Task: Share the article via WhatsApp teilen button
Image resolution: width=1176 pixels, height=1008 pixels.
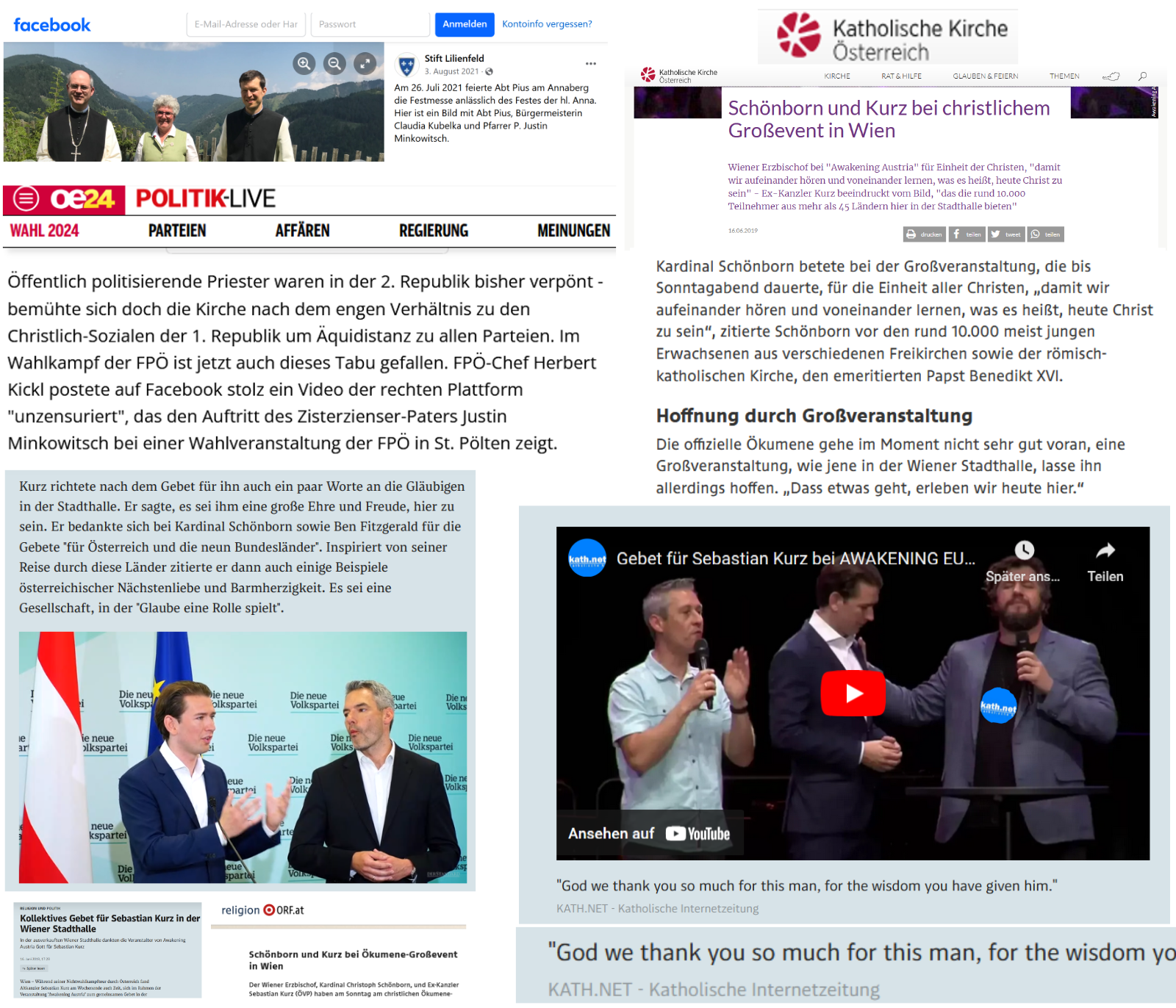Action: point(1045,234)
